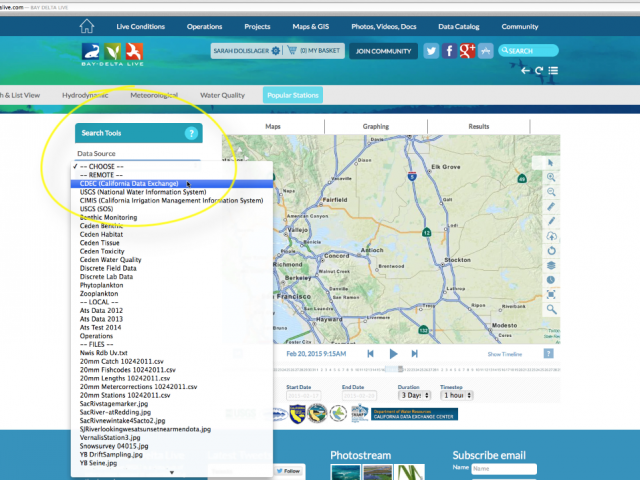Select Snowsurvey 04015.jpg file entry
This screenshot has height=480, width=640.
[x=171, y=446]
